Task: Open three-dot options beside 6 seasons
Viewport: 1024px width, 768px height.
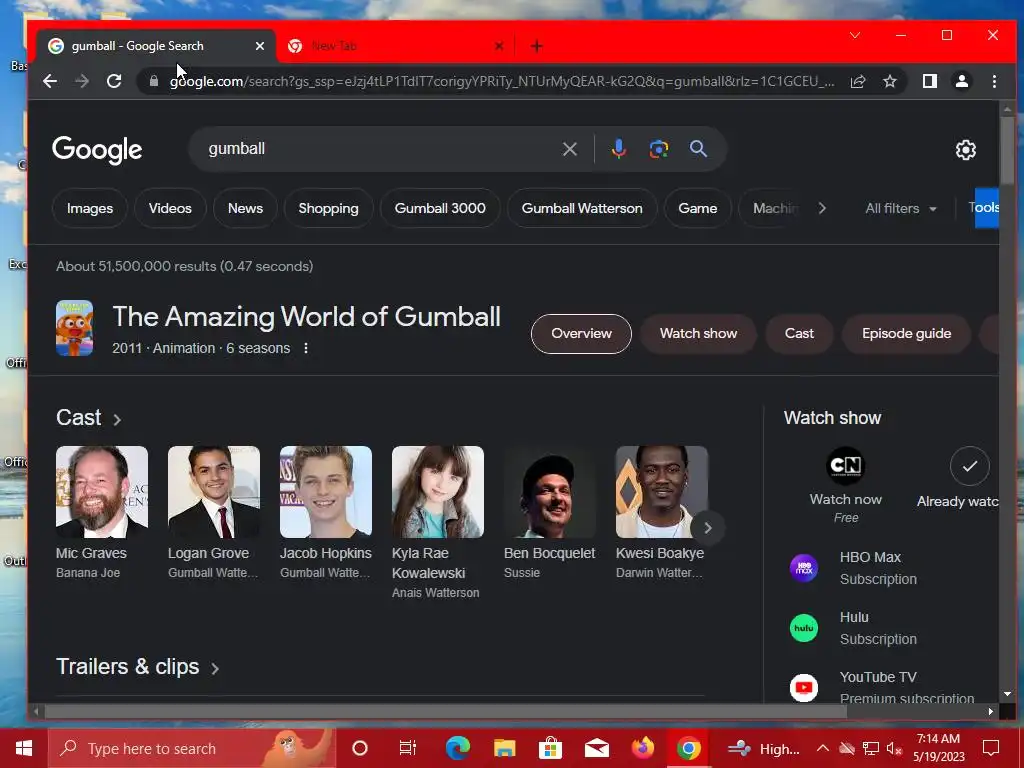Action: click(306, 348)
